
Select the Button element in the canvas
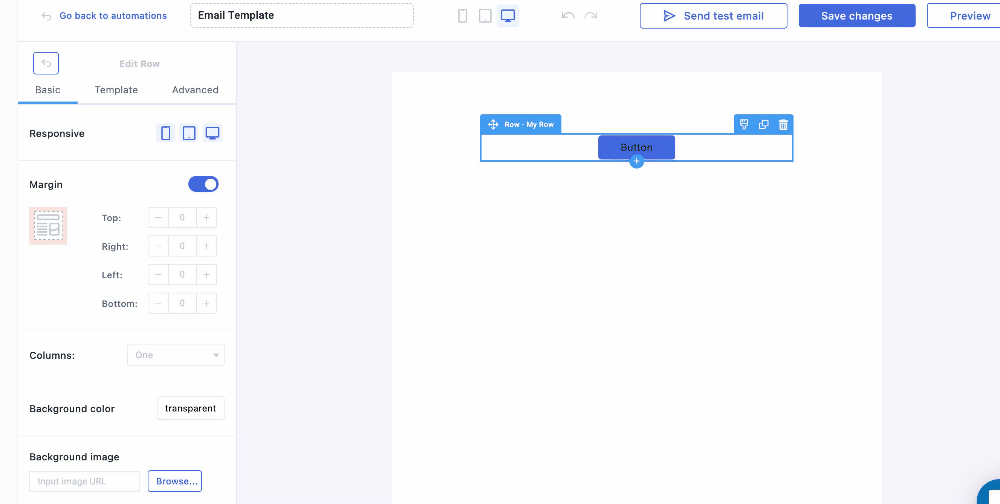click(x=636, y=147)
